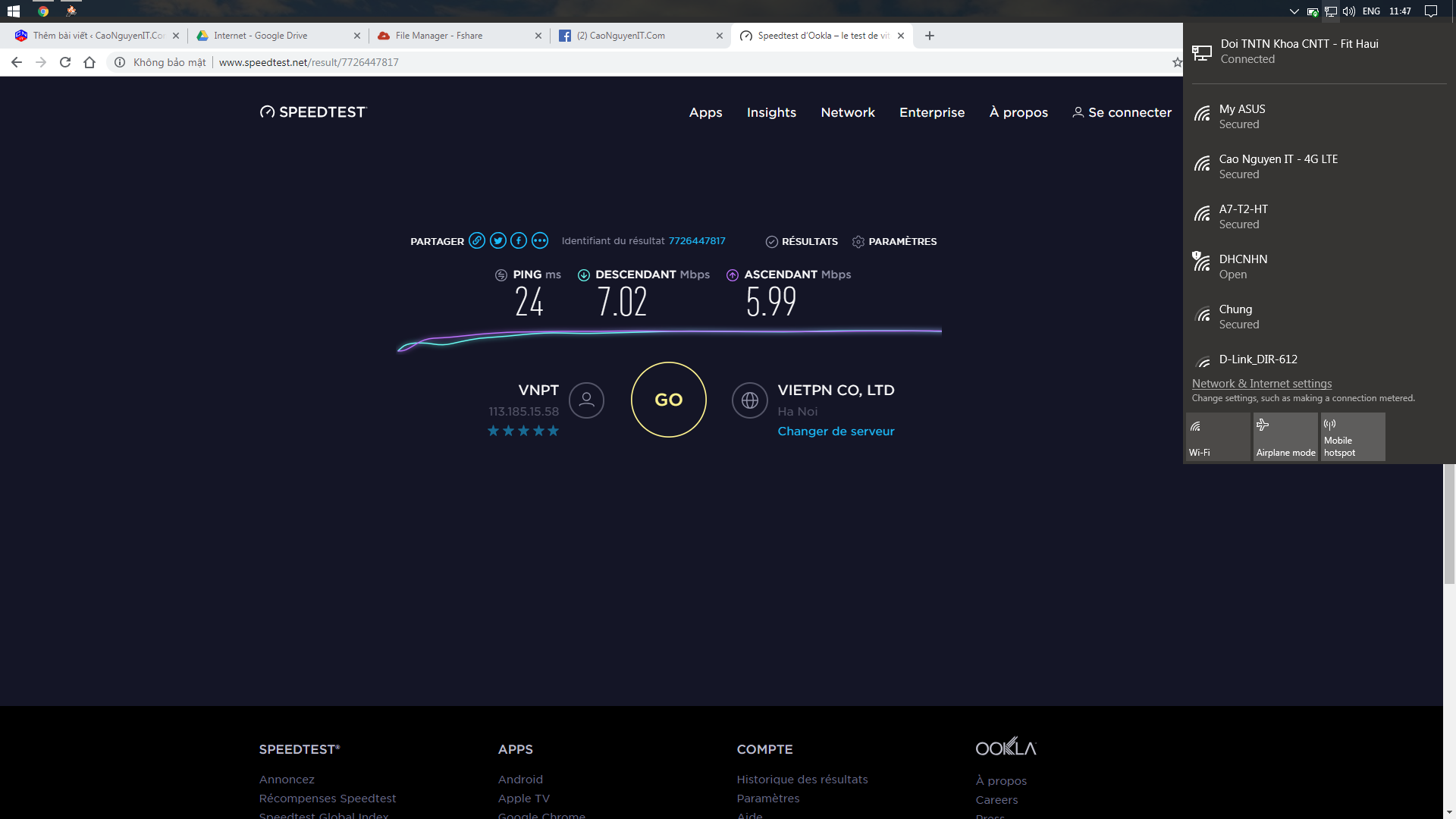
Task: Click the PARAMÈTRES gear icon
Action: (858, 241)
